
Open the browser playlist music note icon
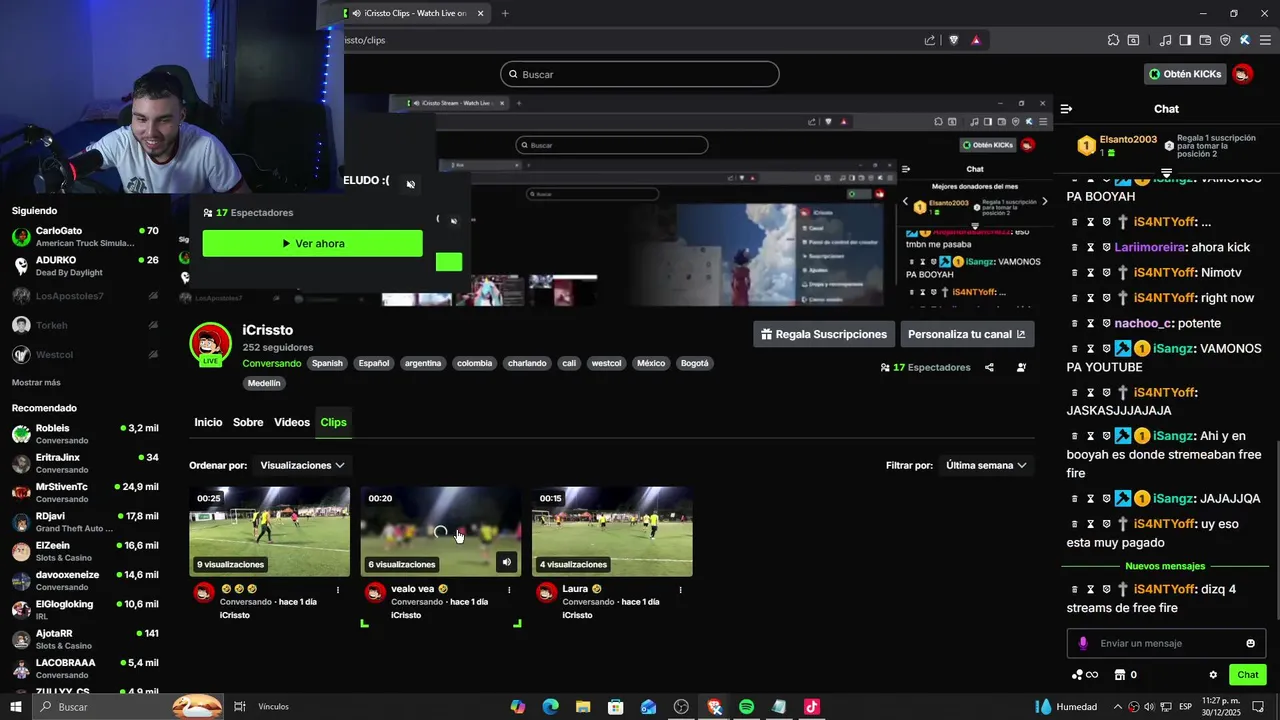click(1165, 40)
